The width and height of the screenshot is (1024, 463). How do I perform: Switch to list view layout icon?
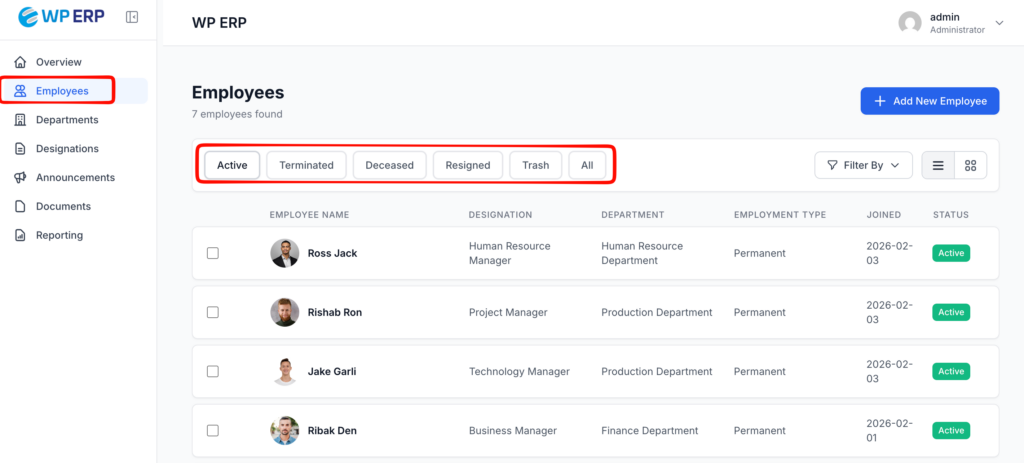coord(938,165)
